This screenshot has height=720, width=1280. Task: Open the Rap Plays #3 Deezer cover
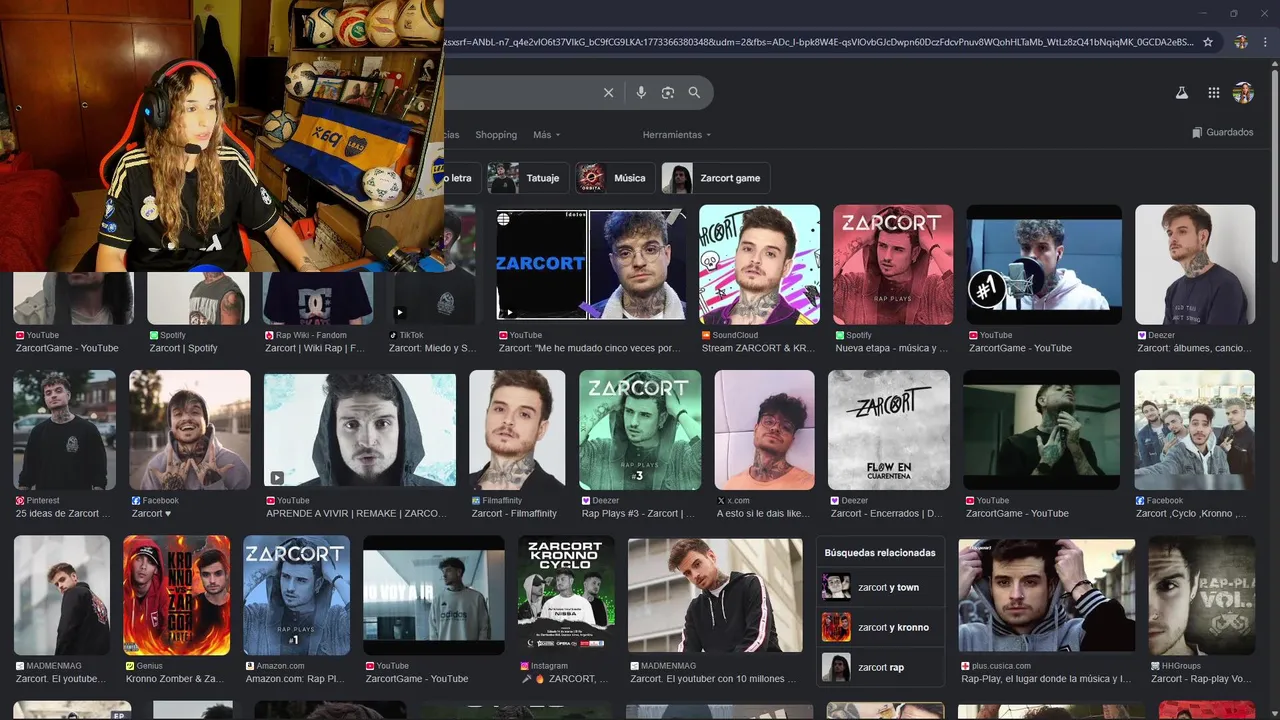tap(640, 430)
